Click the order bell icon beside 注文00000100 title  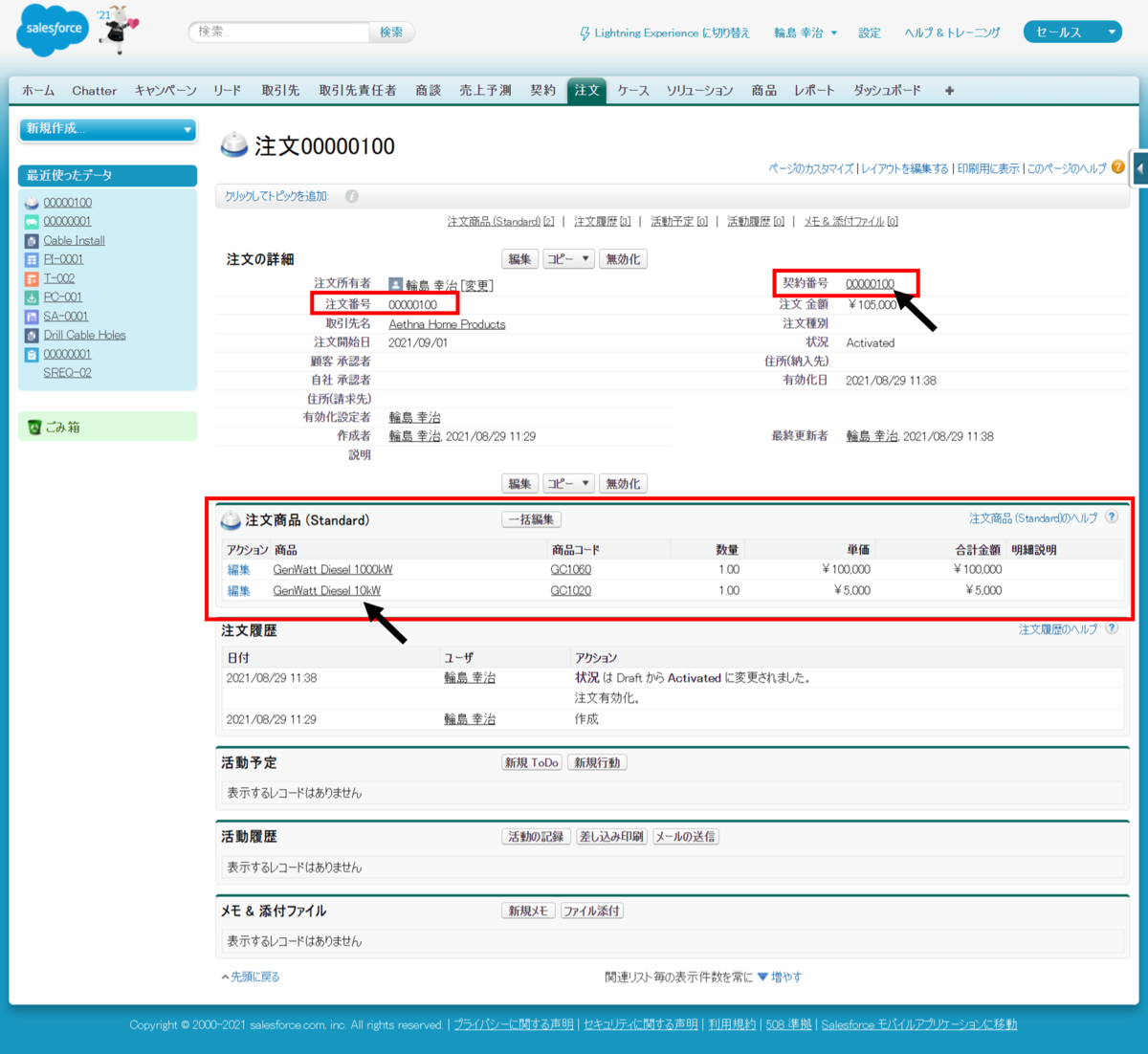234,145
